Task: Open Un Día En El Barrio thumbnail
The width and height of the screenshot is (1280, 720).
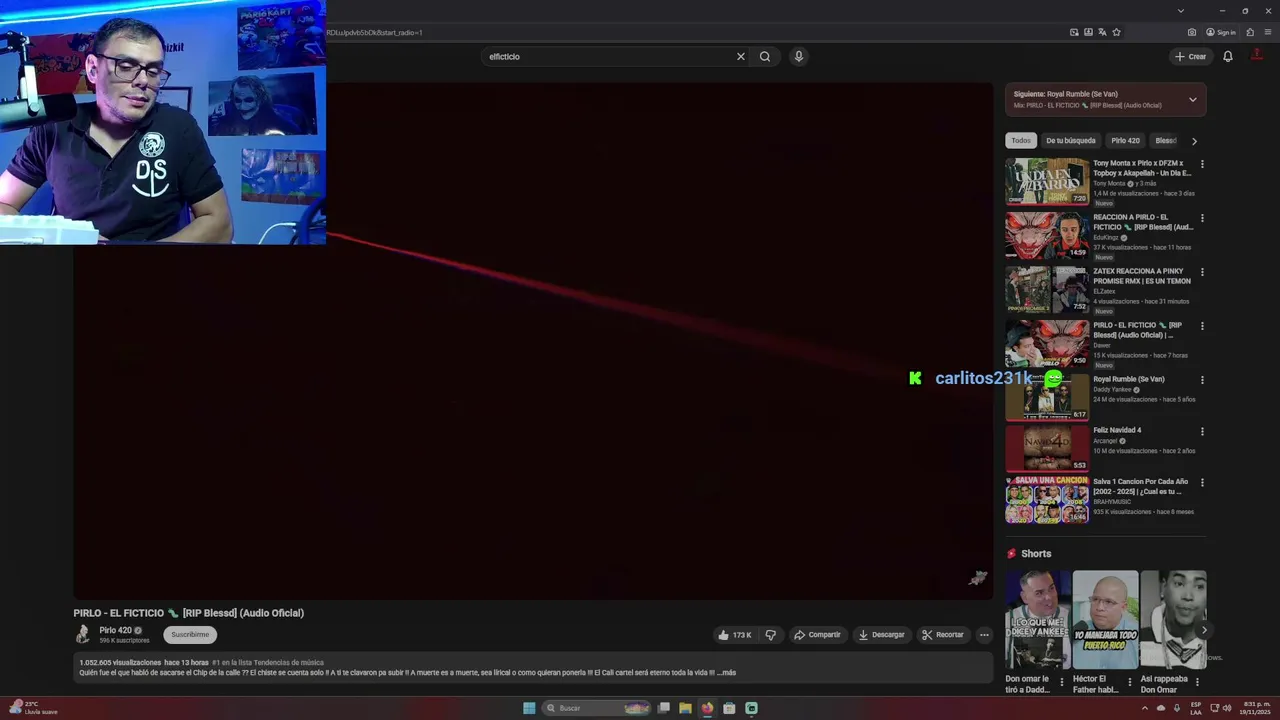Action: pos(1047,181)
